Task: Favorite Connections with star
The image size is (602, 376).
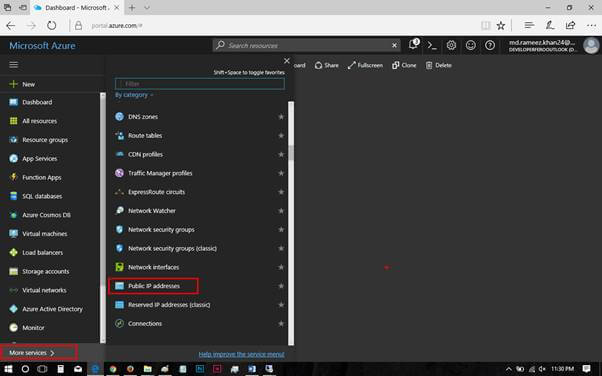Action: [x=281, y=324]
